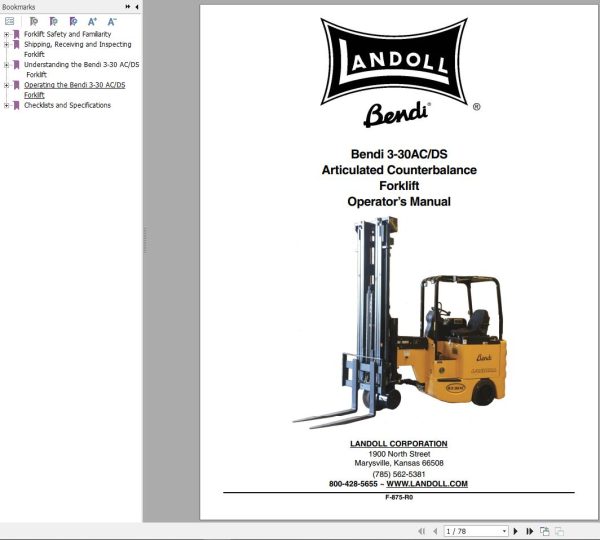Viewport: 600px width, 540px height.
Task: Click the purple bookmark icon beside Shipping, Receiving
Action: pyautogui.click(x=16, y=45)
